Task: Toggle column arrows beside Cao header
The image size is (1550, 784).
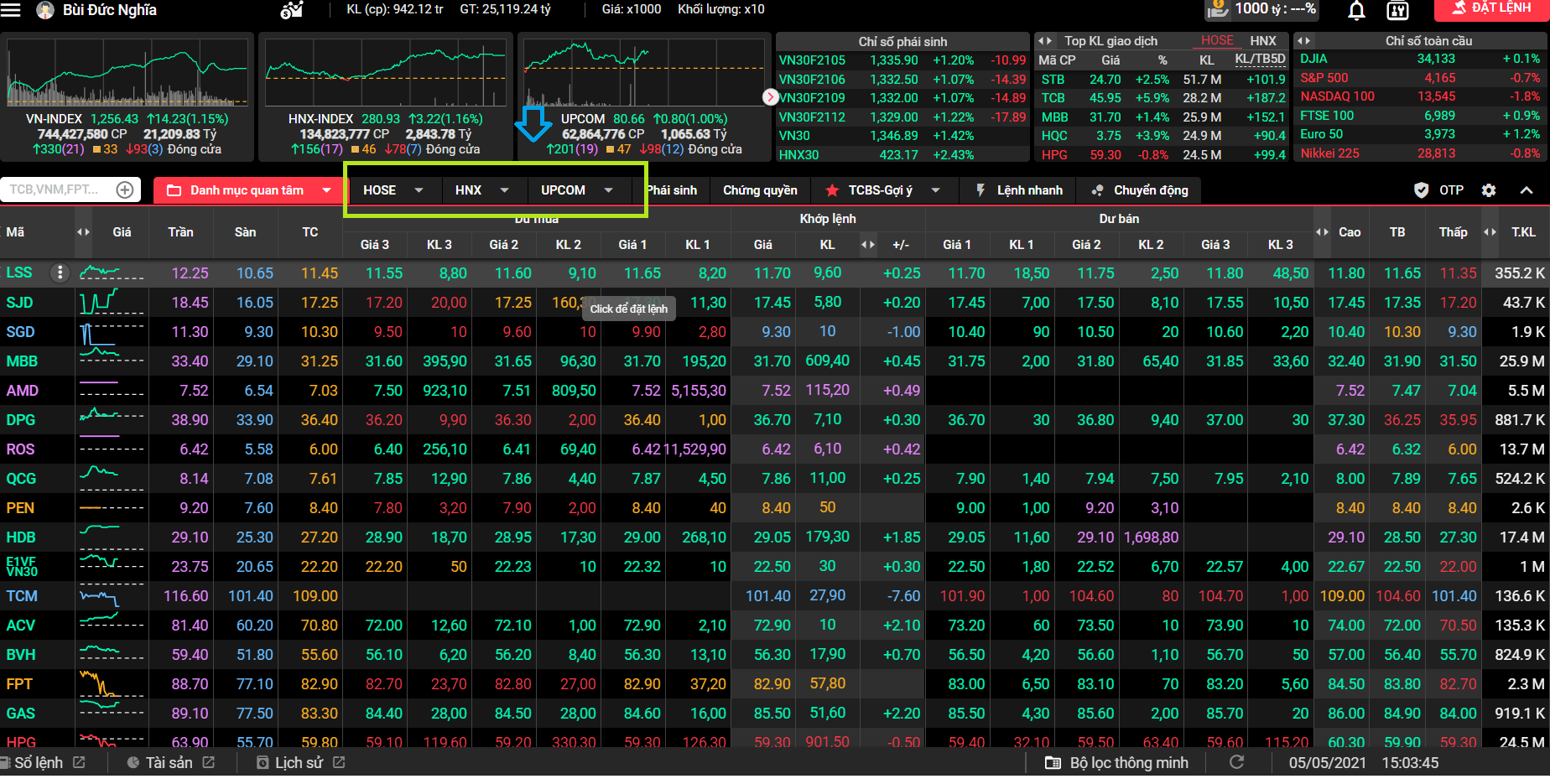Action: pyautogui.click(x=1322, y=232)
